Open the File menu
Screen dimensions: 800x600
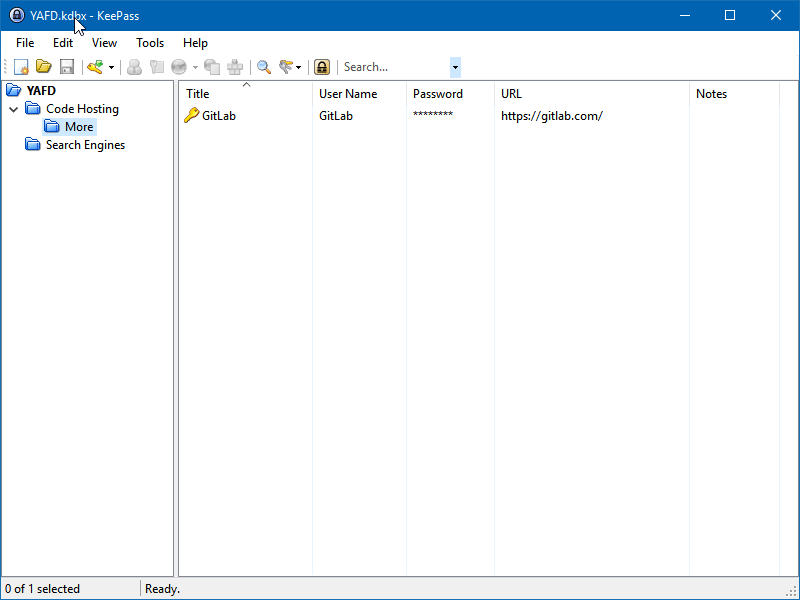[25, 43]
